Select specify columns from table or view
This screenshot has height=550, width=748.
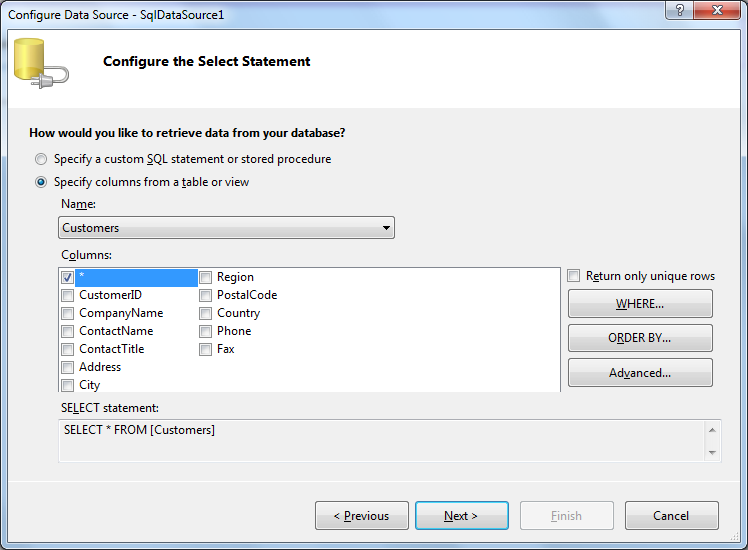pos(41,182)
